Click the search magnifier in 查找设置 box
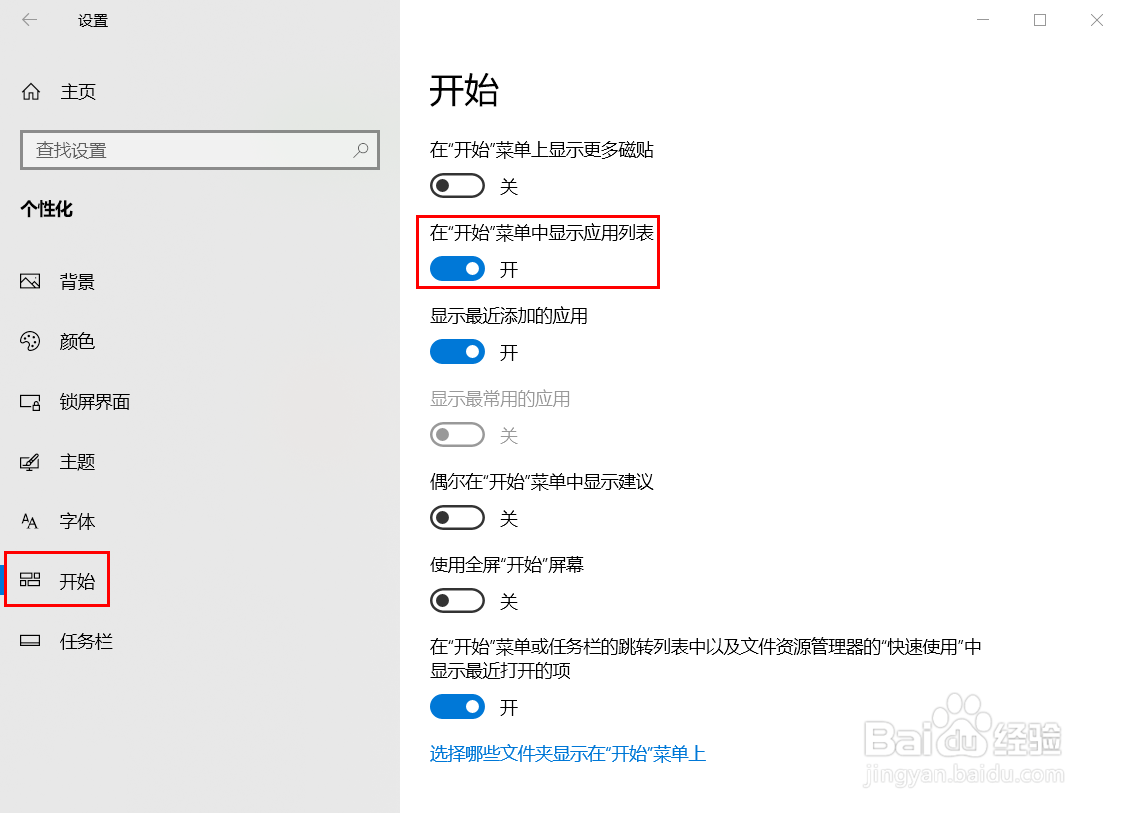The width and height of the screenshot is (1126, 813). [360, 149]
